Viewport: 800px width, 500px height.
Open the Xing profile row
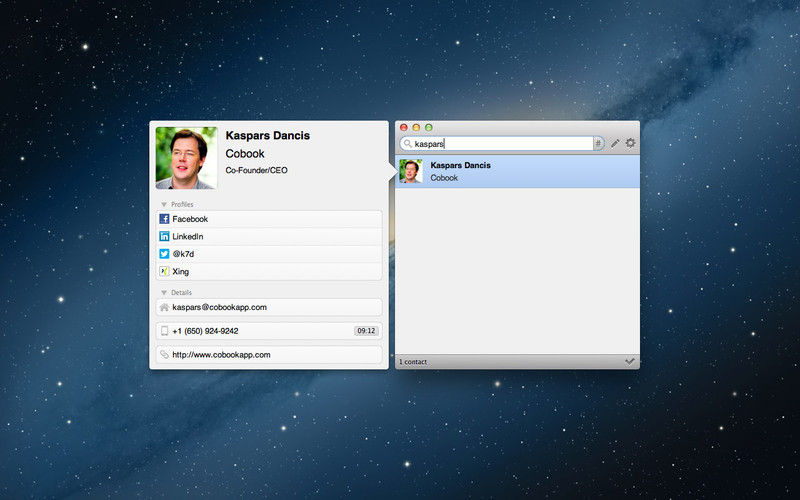[x=269, y=271]
